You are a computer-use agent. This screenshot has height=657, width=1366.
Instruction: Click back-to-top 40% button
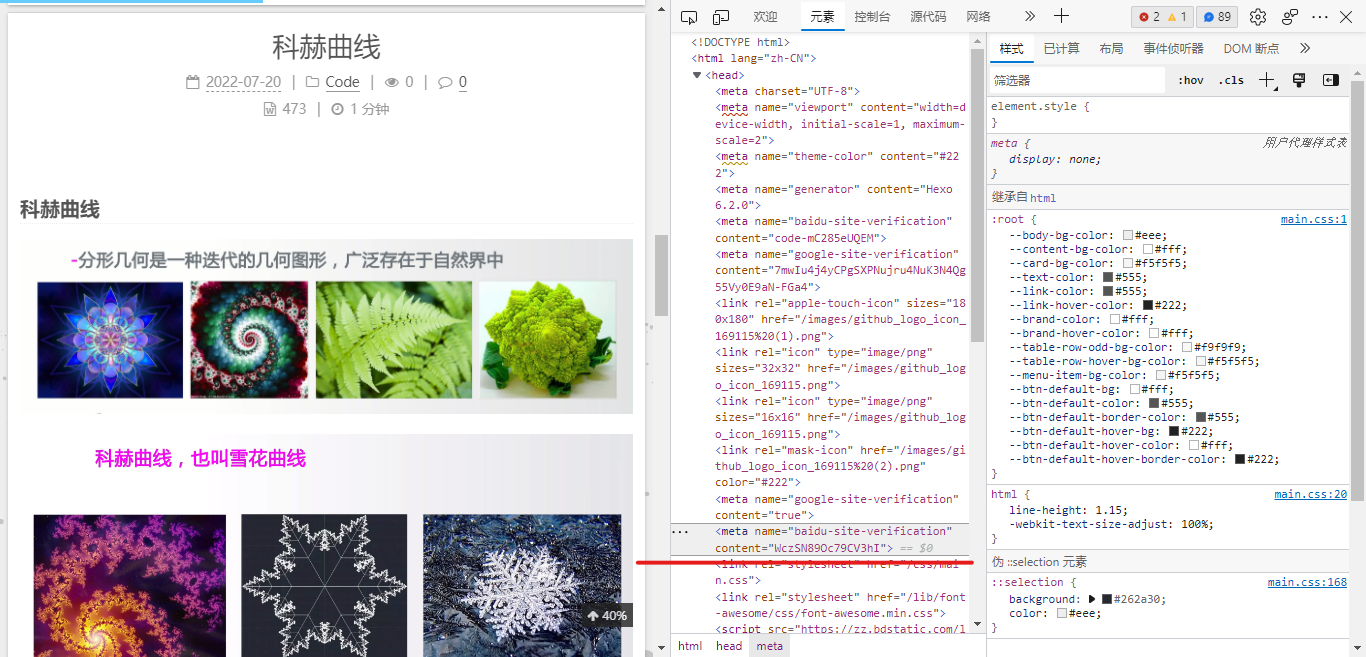point(607,615)
